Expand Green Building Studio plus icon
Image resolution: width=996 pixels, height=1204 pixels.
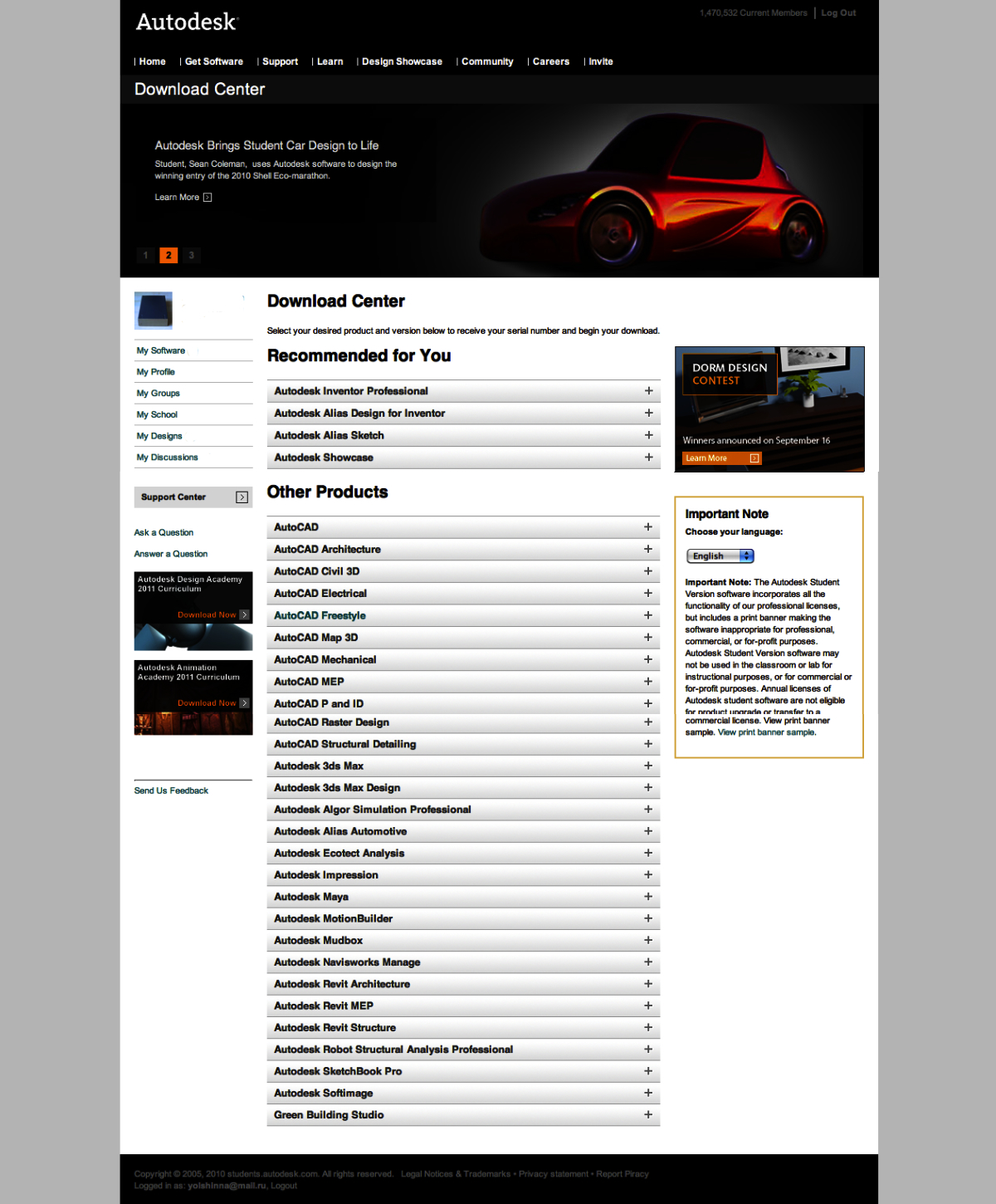click(x=648, y=1115)
